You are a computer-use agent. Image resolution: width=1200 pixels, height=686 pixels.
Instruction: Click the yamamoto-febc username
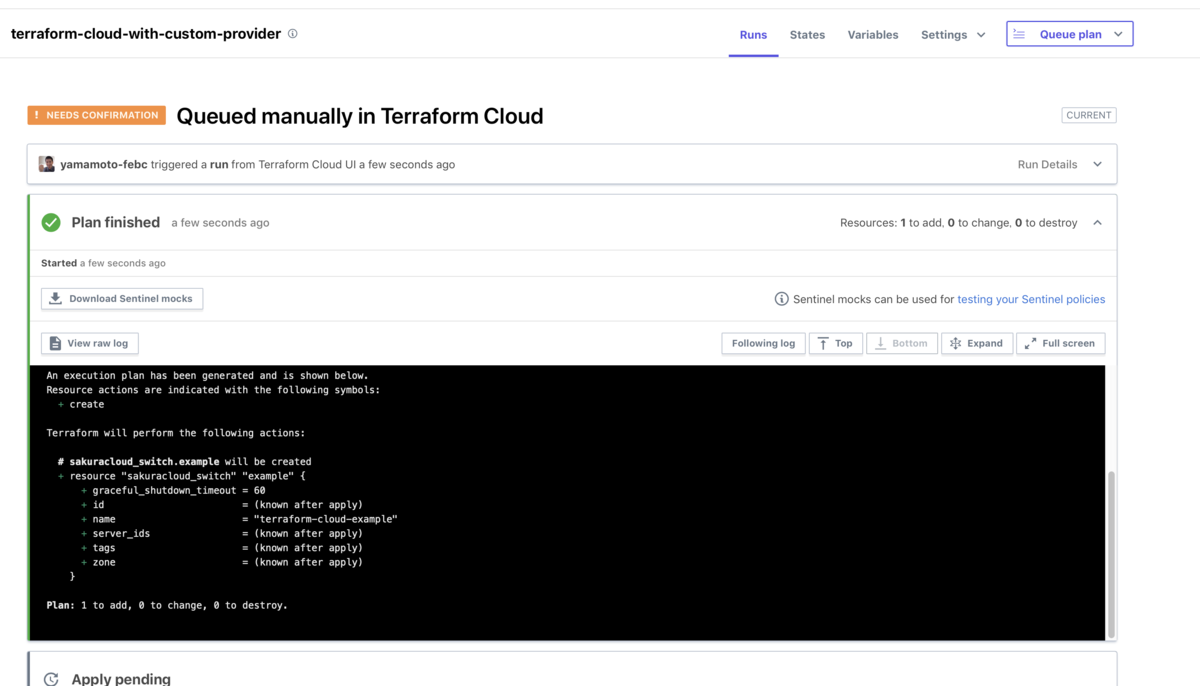104,164
